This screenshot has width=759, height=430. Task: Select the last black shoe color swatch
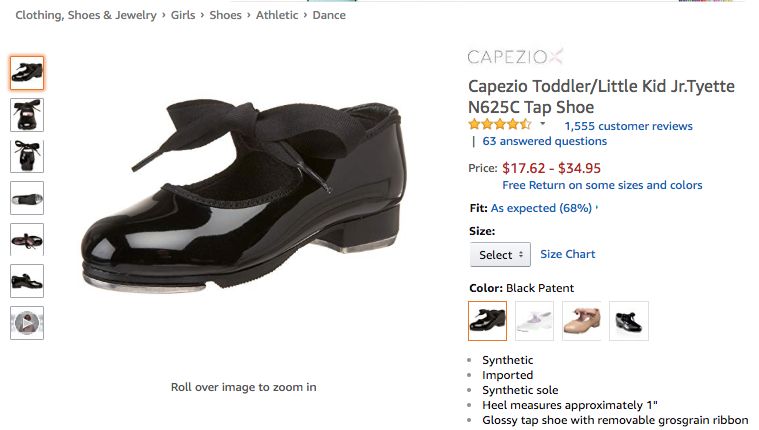click(x=629, y=320)
